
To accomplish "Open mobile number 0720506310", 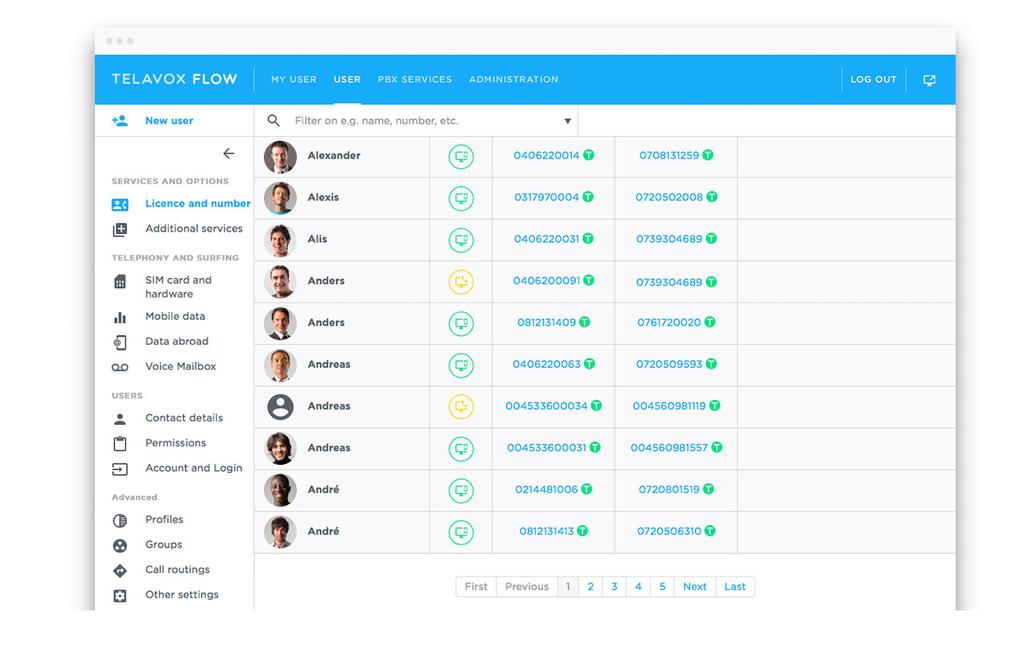I will (x=669, y=531).
